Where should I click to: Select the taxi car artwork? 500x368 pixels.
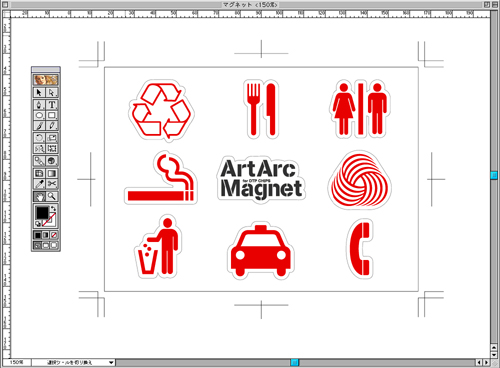pyautogui.click(x=261, y=251)
